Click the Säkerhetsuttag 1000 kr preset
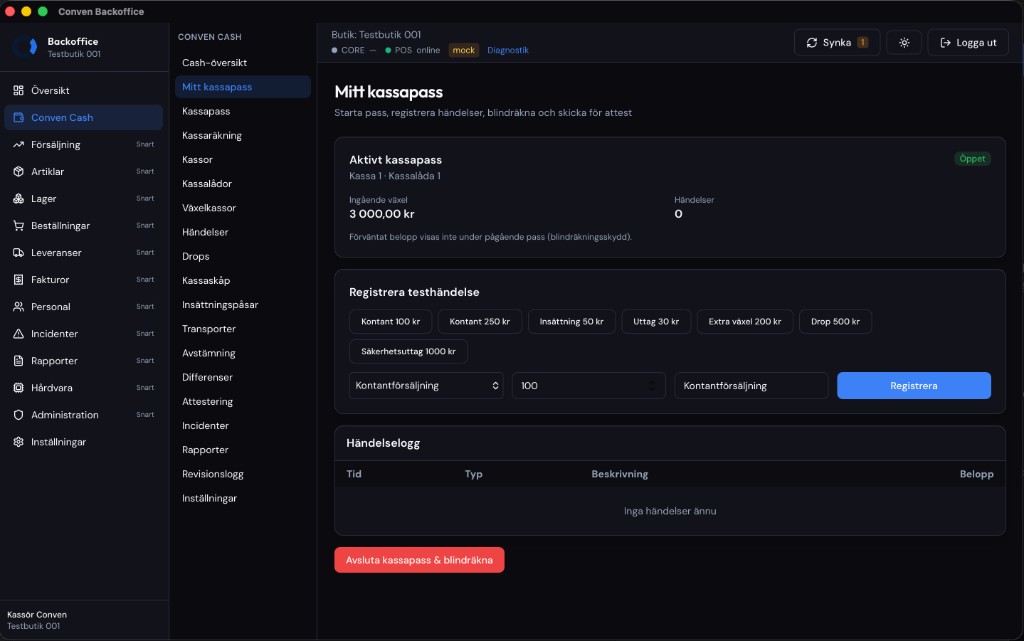Screen dimensions: 1024x641 pyautogui.click(x=408, y=351)
